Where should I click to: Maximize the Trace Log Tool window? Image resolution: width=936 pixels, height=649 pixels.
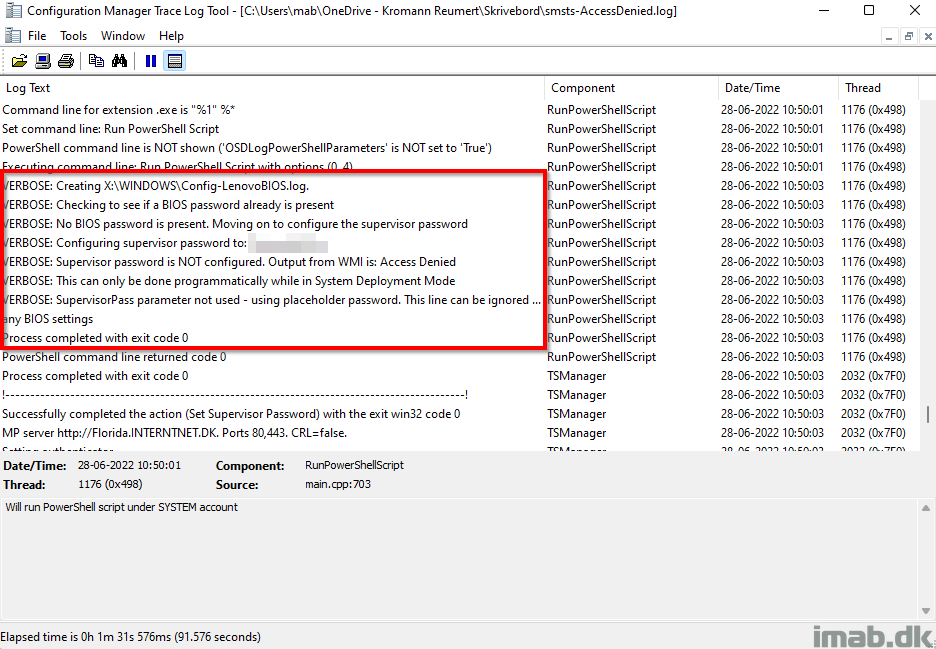869,11
